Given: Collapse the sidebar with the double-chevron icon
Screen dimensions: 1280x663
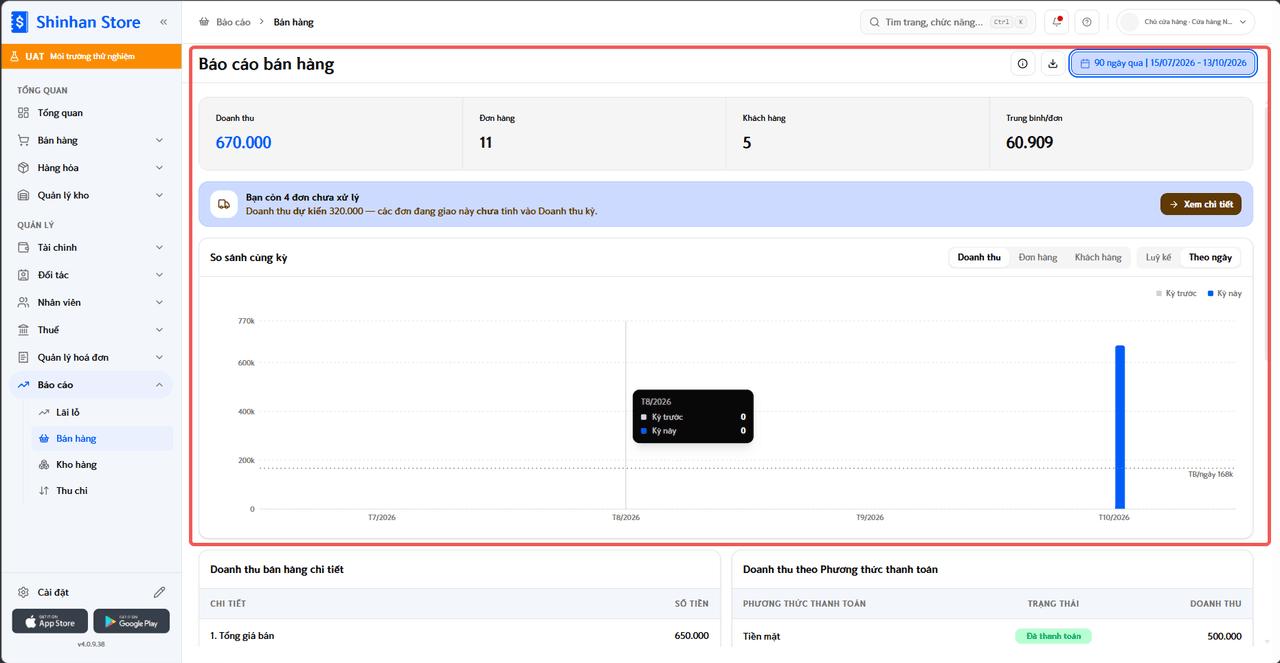Looking at the screenshot, I should click(x=164, y=21).
